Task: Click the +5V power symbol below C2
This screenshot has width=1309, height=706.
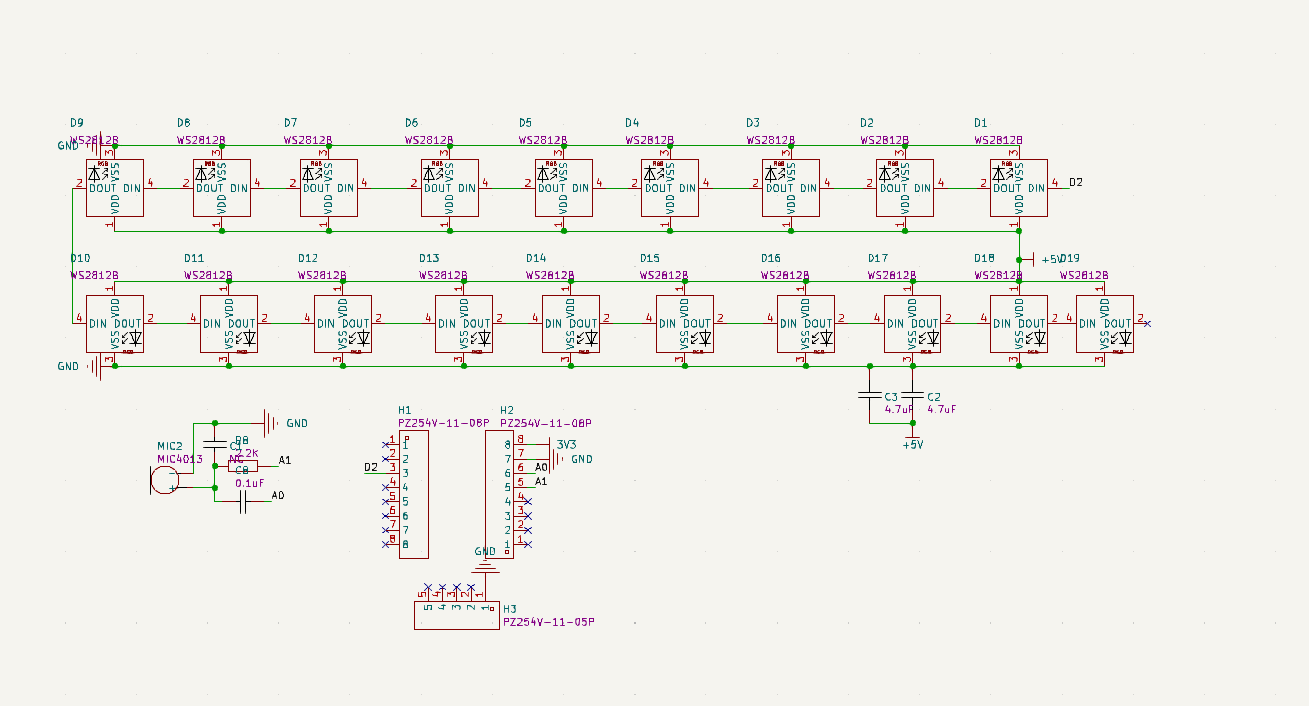Action: pos(912,440)
